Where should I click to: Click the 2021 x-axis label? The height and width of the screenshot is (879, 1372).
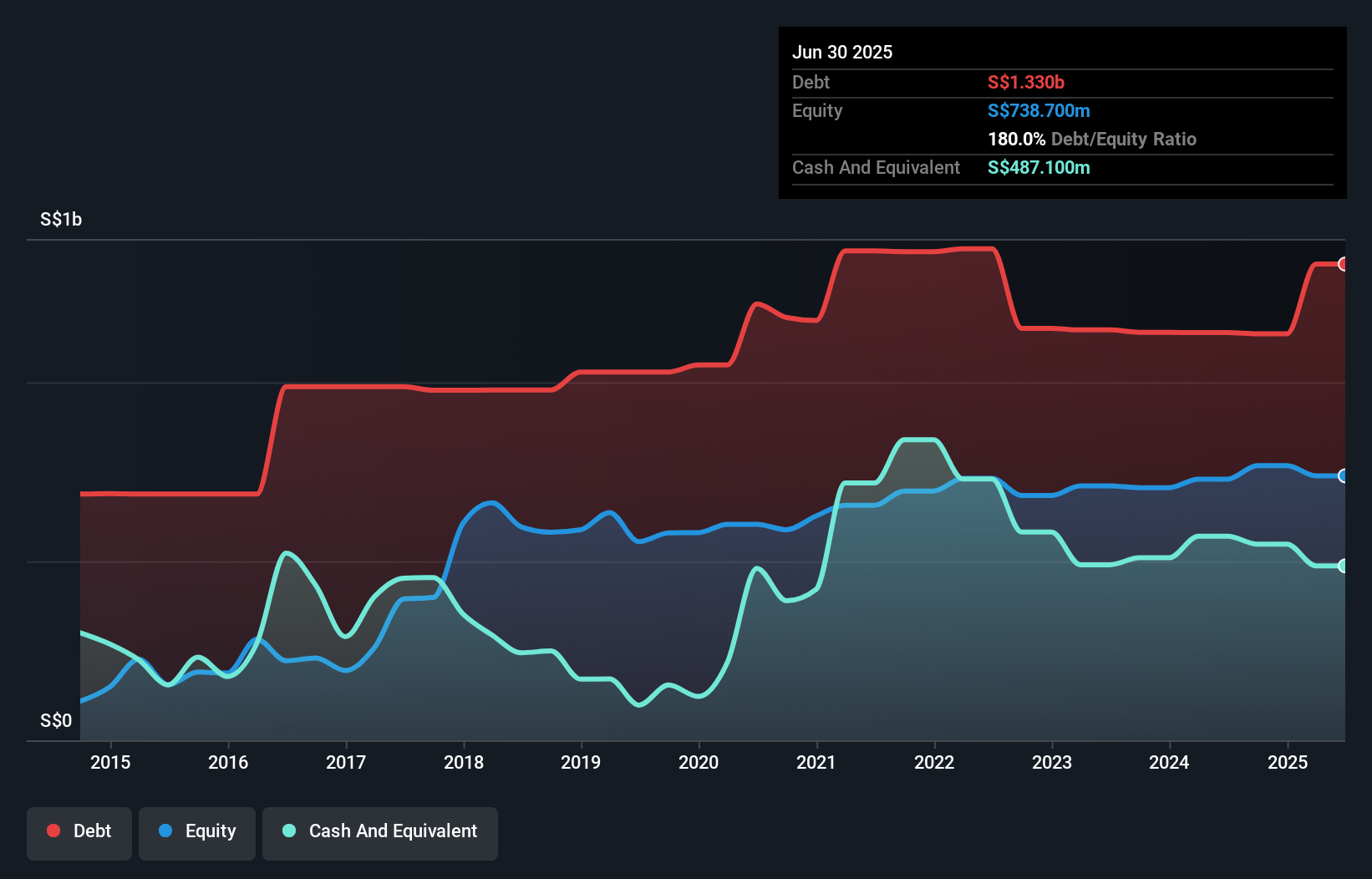816,762
